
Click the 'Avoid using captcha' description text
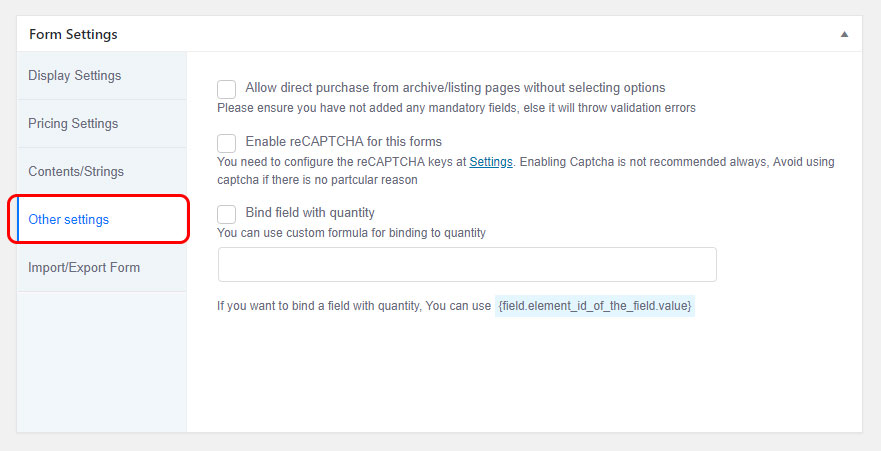click(525, 171)
